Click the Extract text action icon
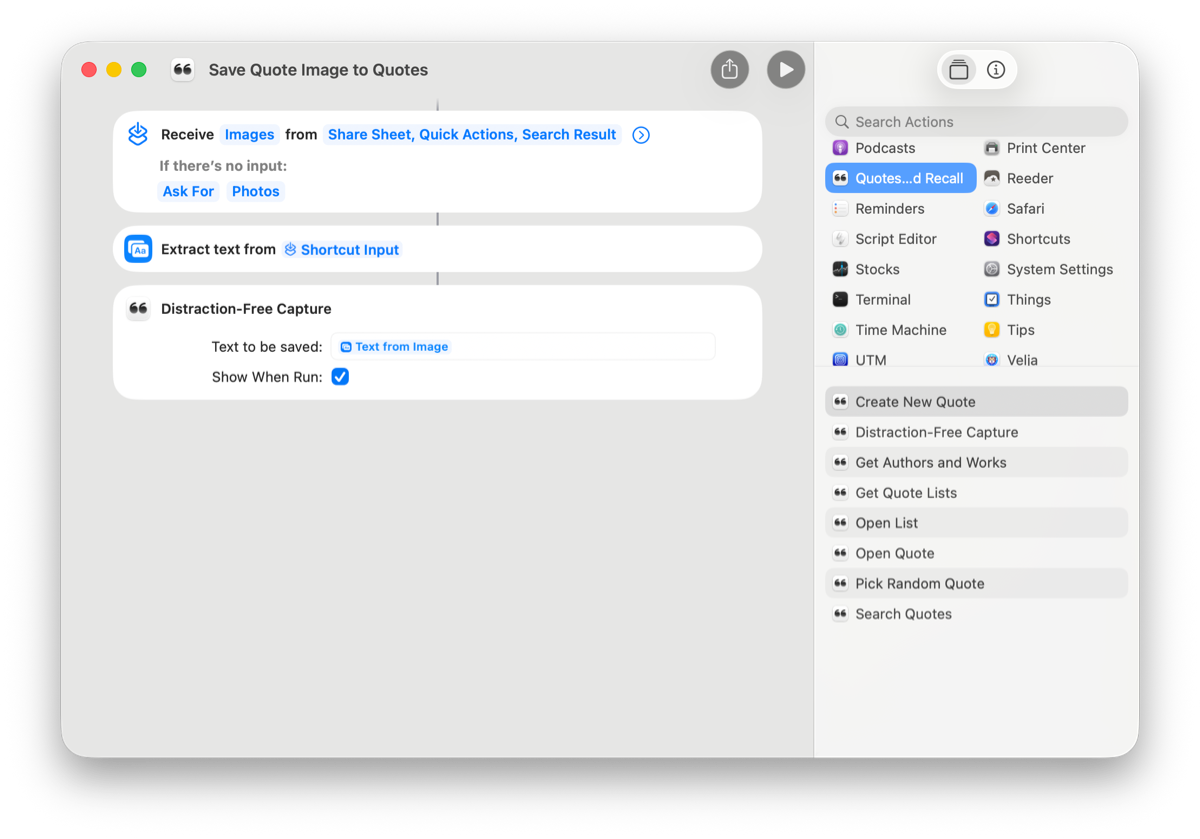1200x839 pixels. pos(138,249)
